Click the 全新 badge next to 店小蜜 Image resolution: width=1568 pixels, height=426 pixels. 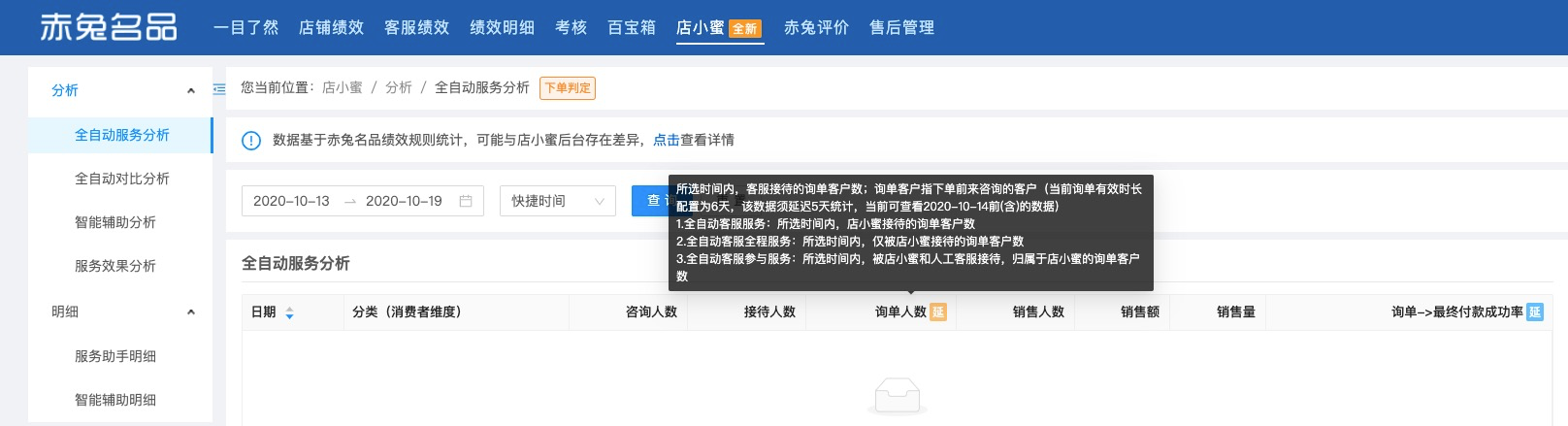[x=745, y=29]
